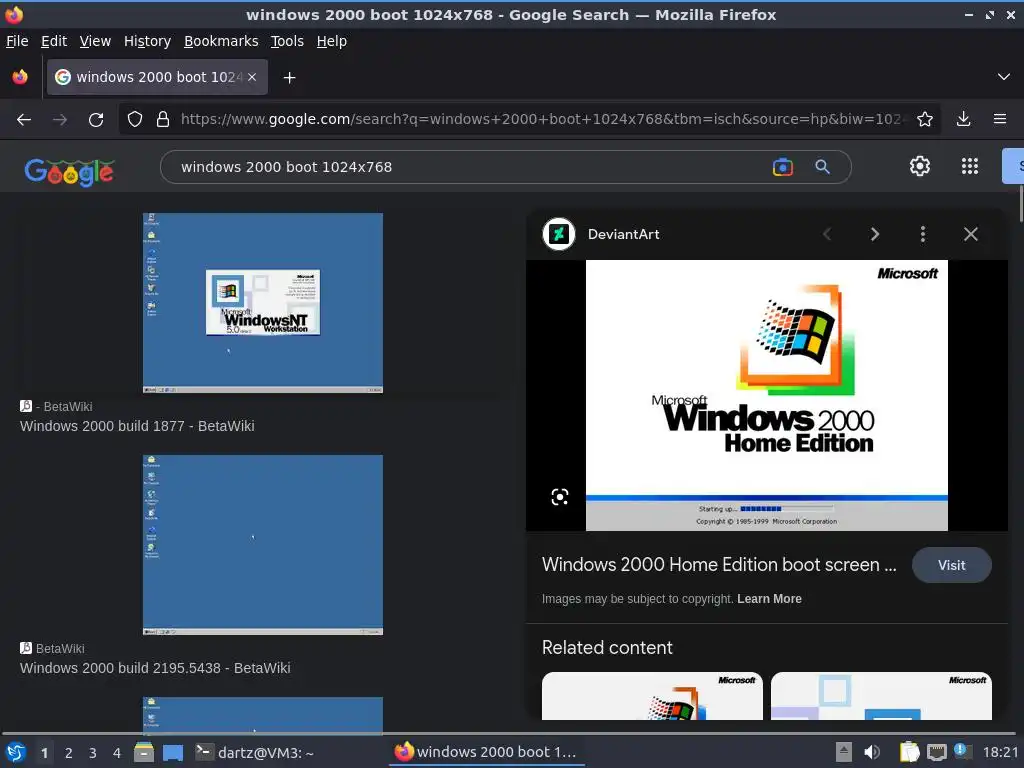Click the site padlock icon
The width and height of the screenshot is (1024, 768).
[x=163, y=120]
